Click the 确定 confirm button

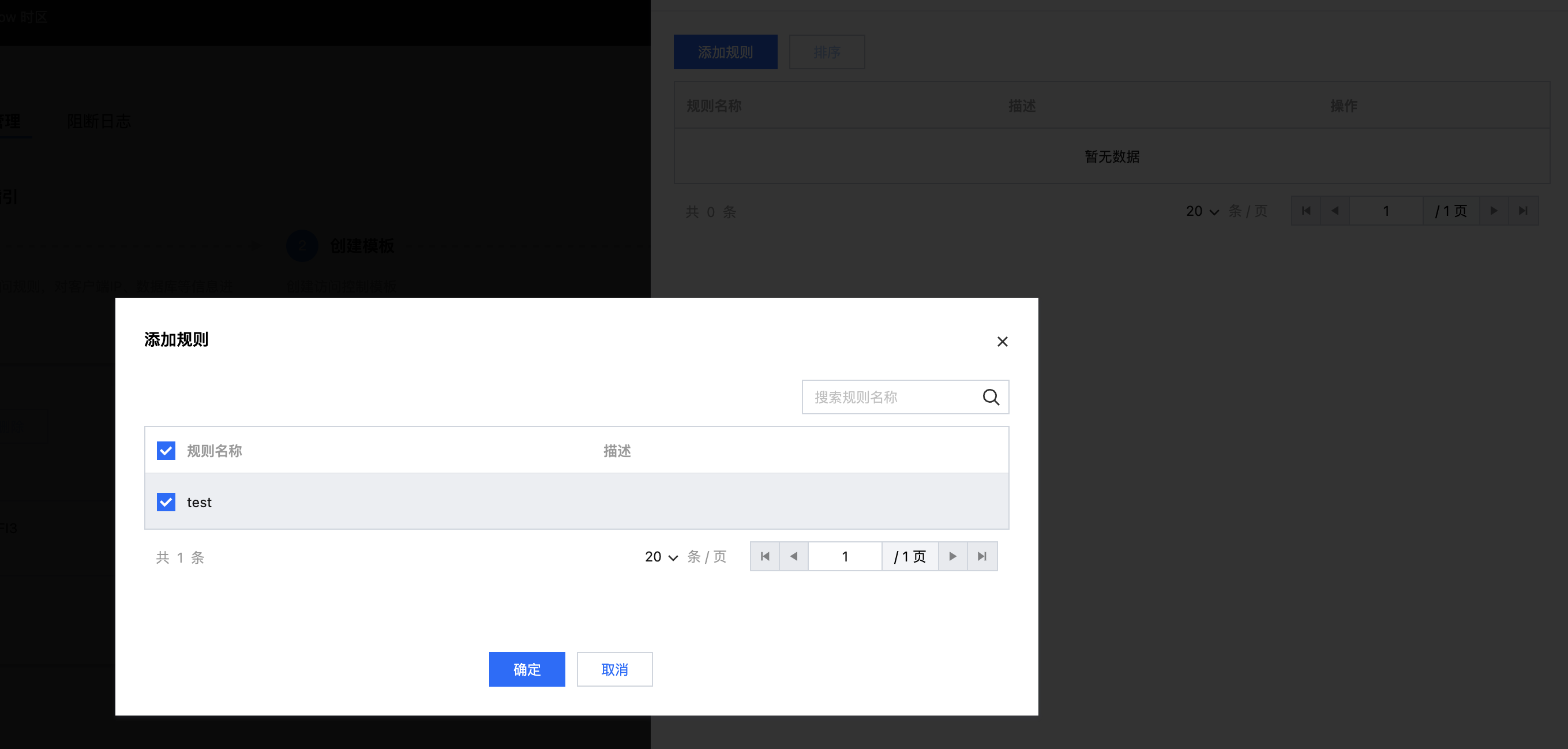click(527, 670)
